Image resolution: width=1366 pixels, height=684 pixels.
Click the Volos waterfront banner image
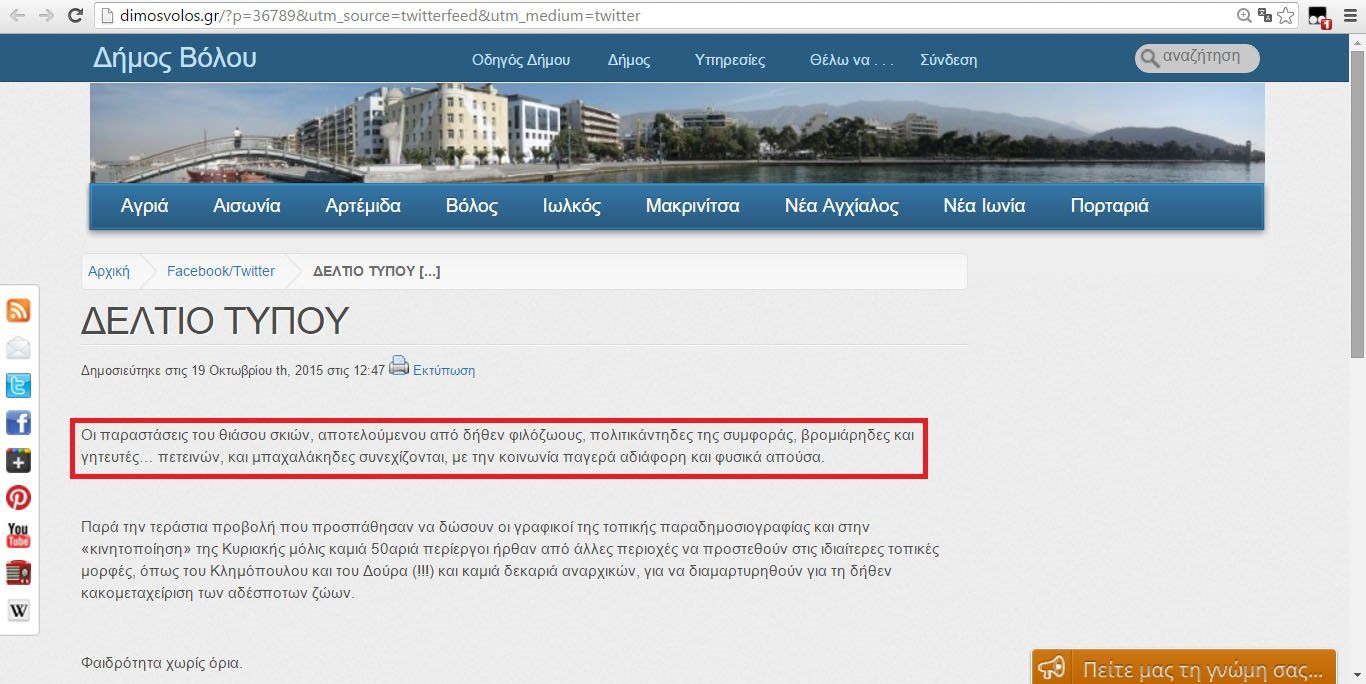coord(677,132)
